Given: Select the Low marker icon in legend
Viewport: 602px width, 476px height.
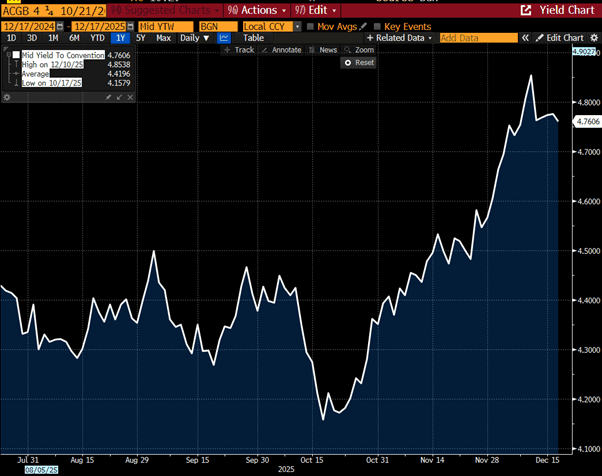Looking at the screenshot, I should (17, 83).
